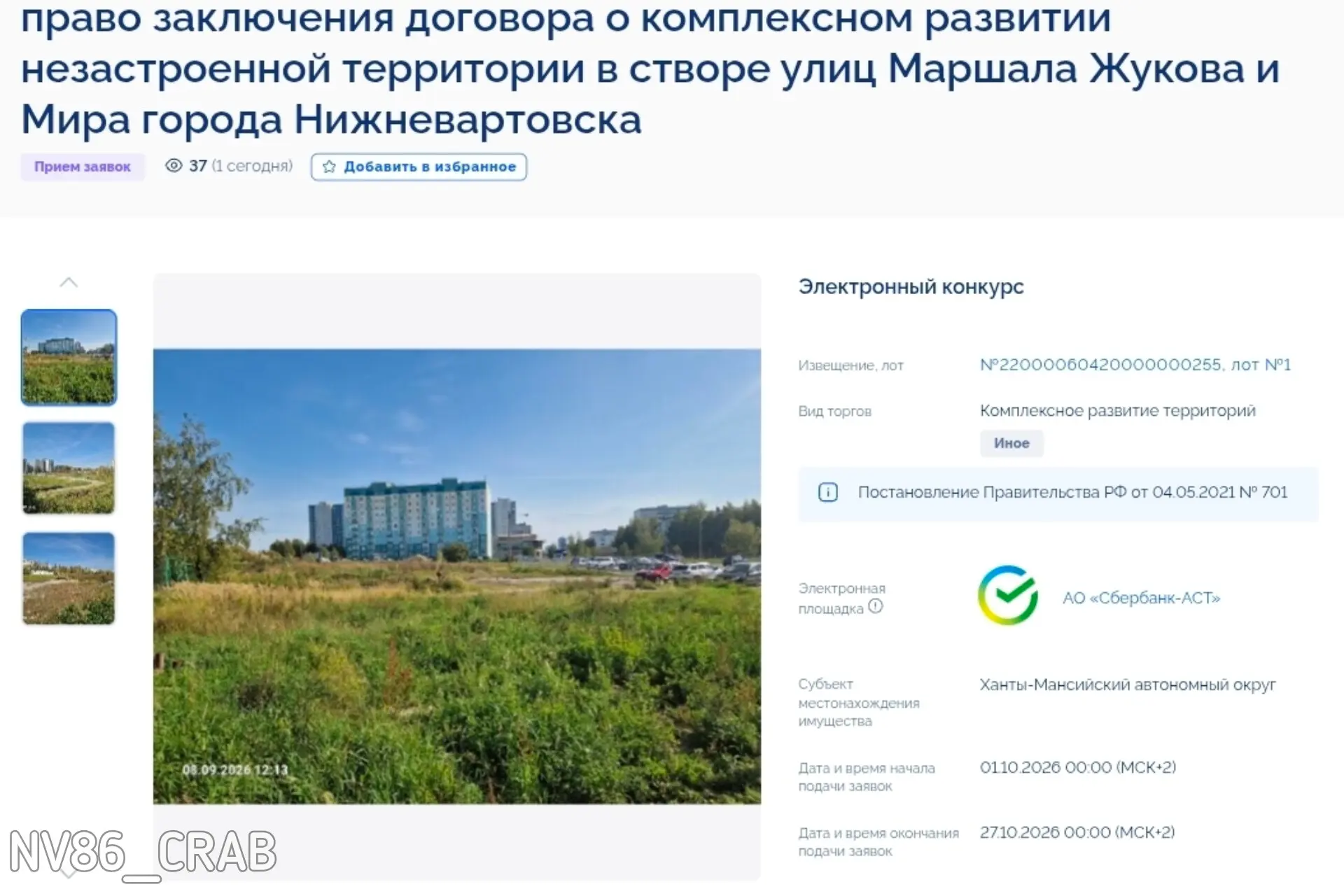This screenshot has height=896, width=1344.
Task: Click the Иное category tag
Action: click(x=1011, y=443)
